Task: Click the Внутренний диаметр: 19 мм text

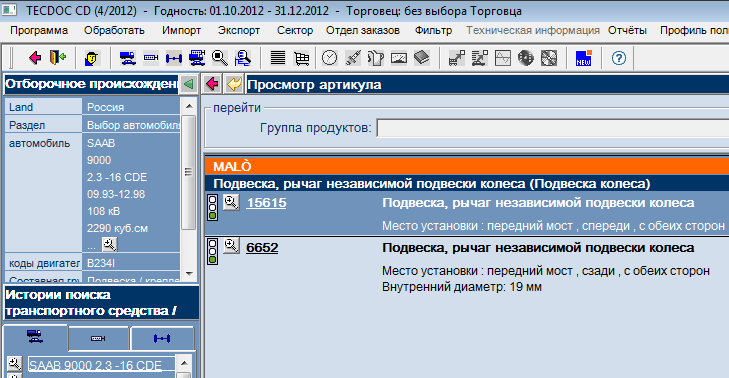Action: 462,287
